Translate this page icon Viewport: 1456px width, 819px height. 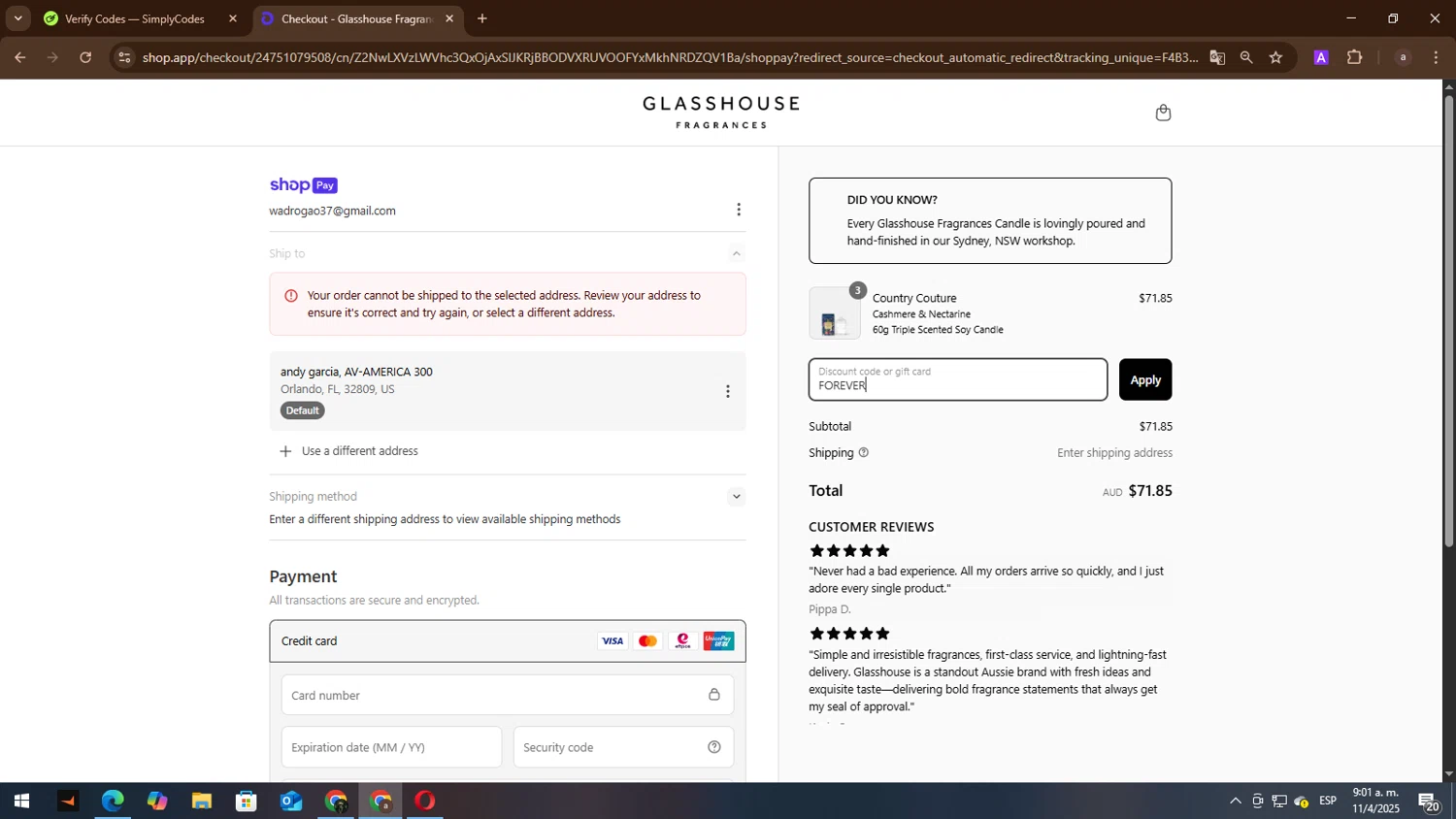pos(1217,58)
